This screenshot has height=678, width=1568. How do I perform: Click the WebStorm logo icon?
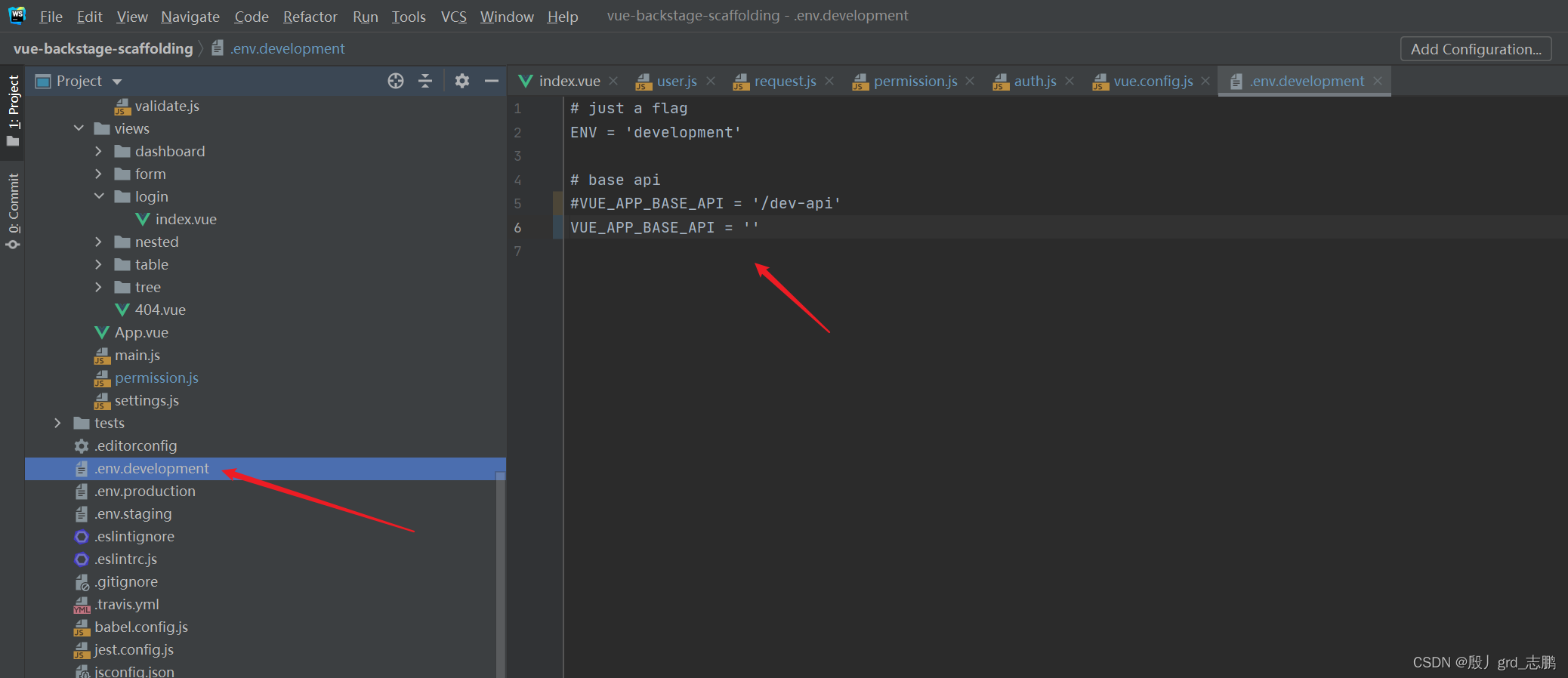click(17, 15)
